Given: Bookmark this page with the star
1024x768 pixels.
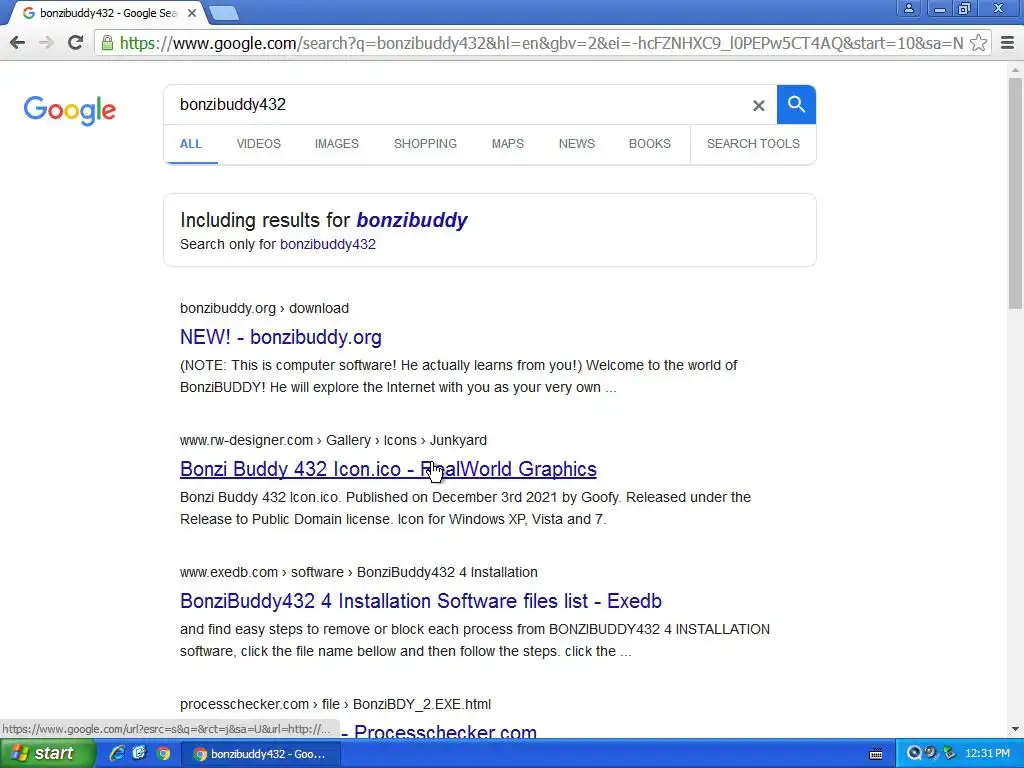Looking at the screenshot, I should [x=978, y=43].
